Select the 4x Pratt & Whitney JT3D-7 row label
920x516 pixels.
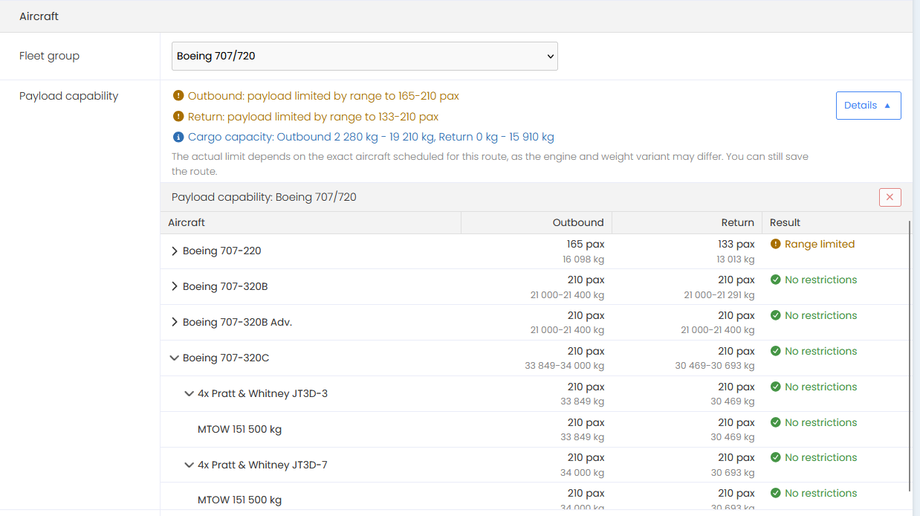click(262, 465)
